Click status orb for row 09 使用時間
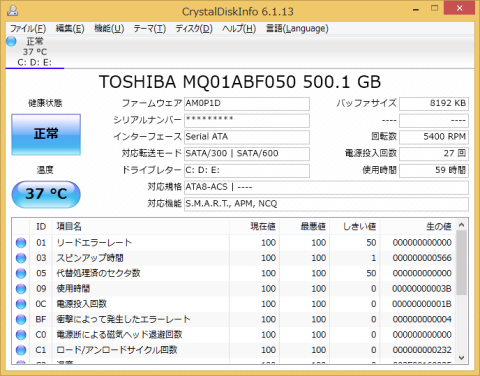 [x=21, y=289]
